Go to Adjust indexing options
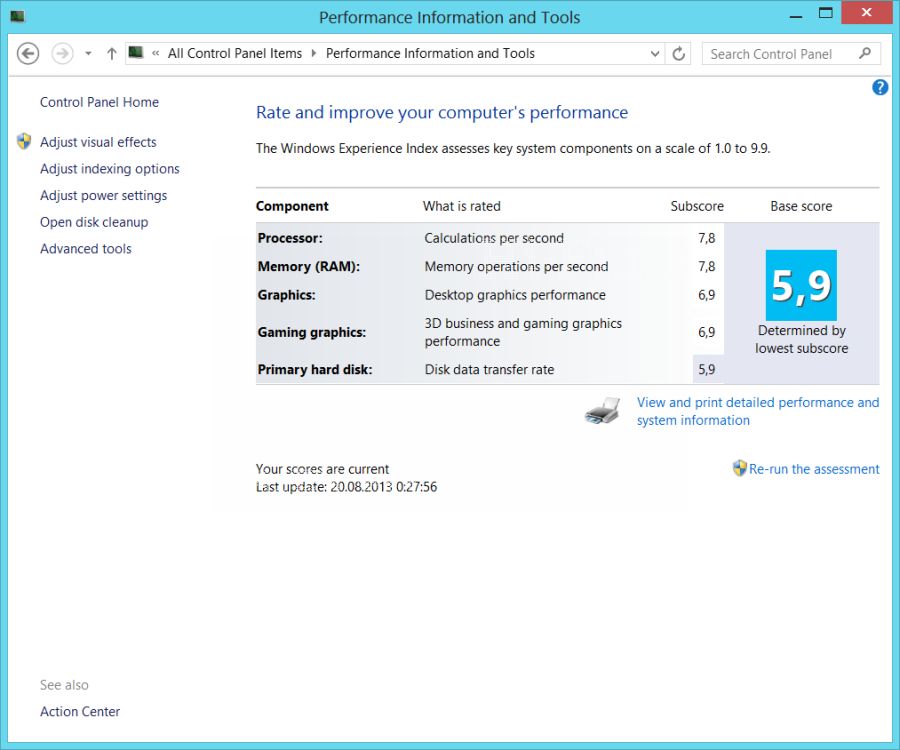Viewport: 900px width, 750px height. click(110, 169)
